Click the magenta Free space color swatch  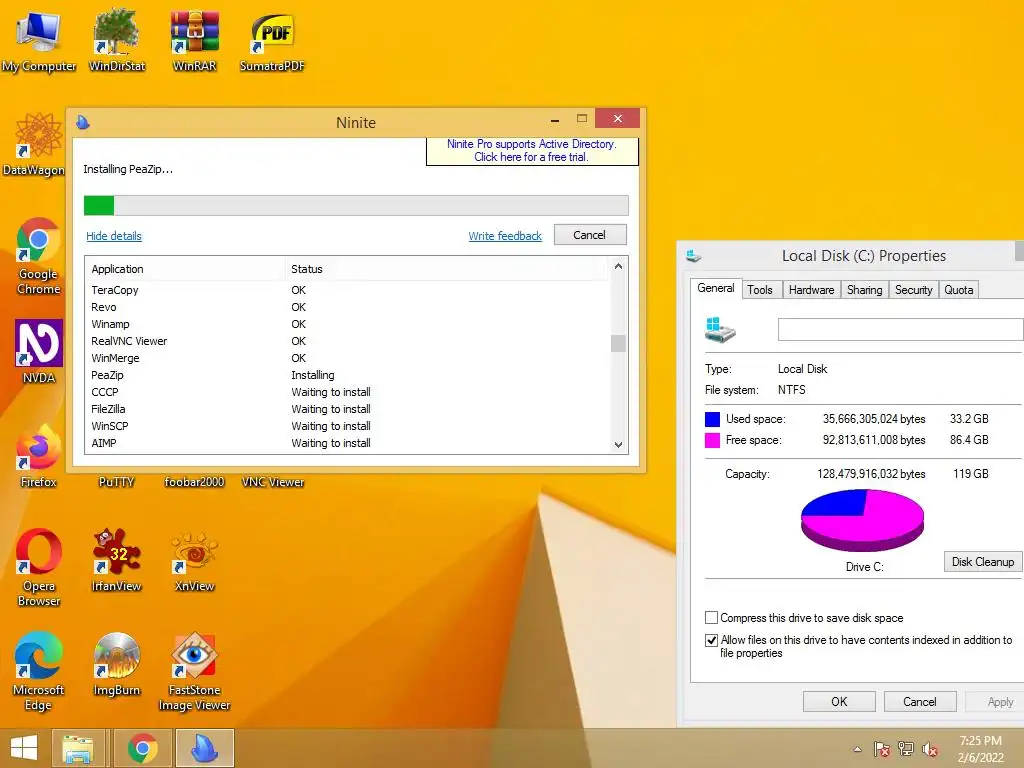pos(712,440)
